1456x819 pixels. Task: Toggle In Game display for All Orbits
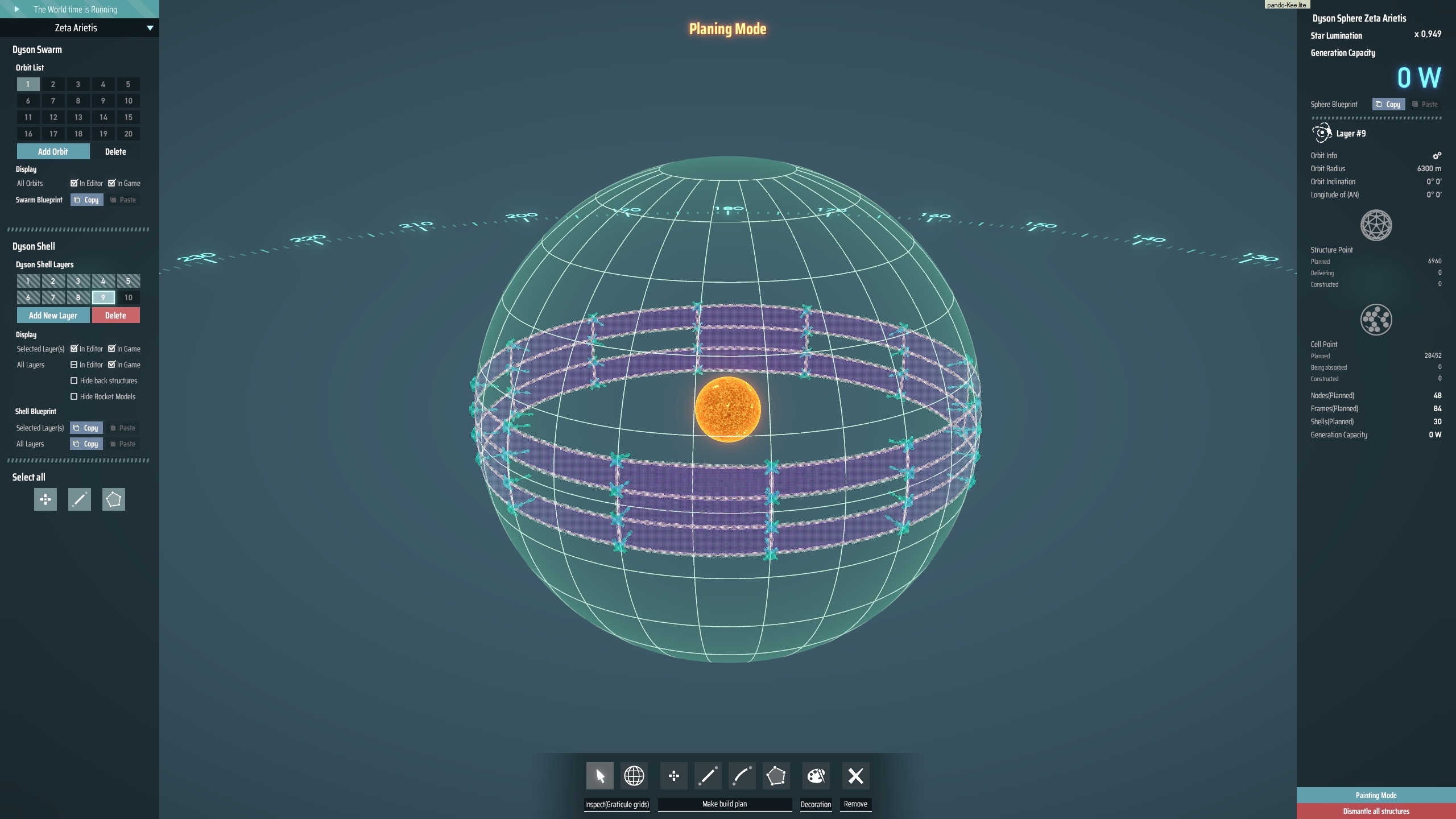(111, 183)
